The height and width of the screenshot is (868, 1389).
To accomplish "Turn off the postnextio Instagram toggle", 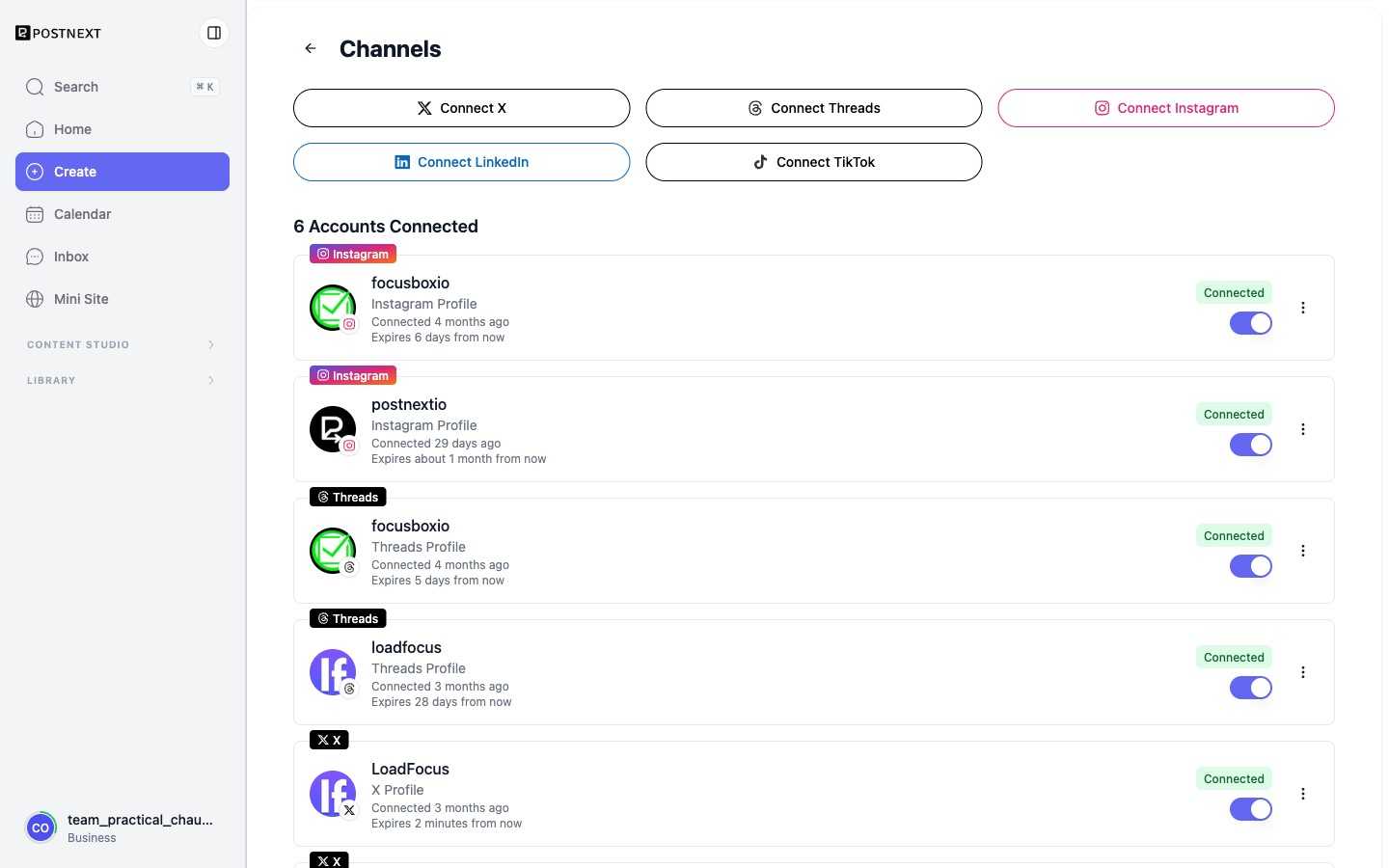I will (x=1251, y=445).
